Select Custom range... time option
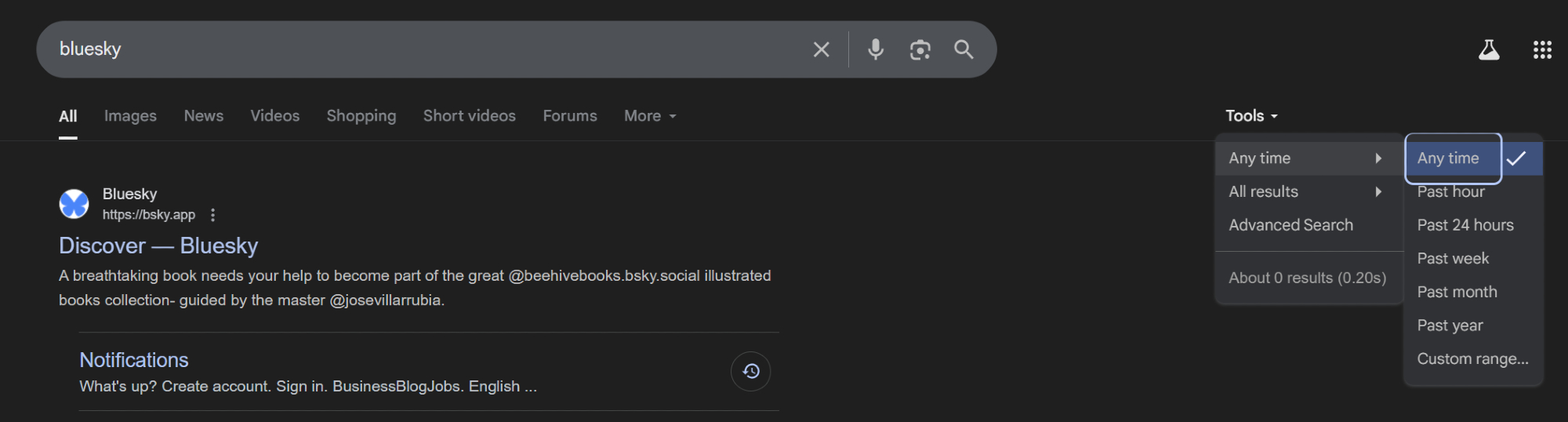This screenshot has width=1568, height=422. point(1472,359)
